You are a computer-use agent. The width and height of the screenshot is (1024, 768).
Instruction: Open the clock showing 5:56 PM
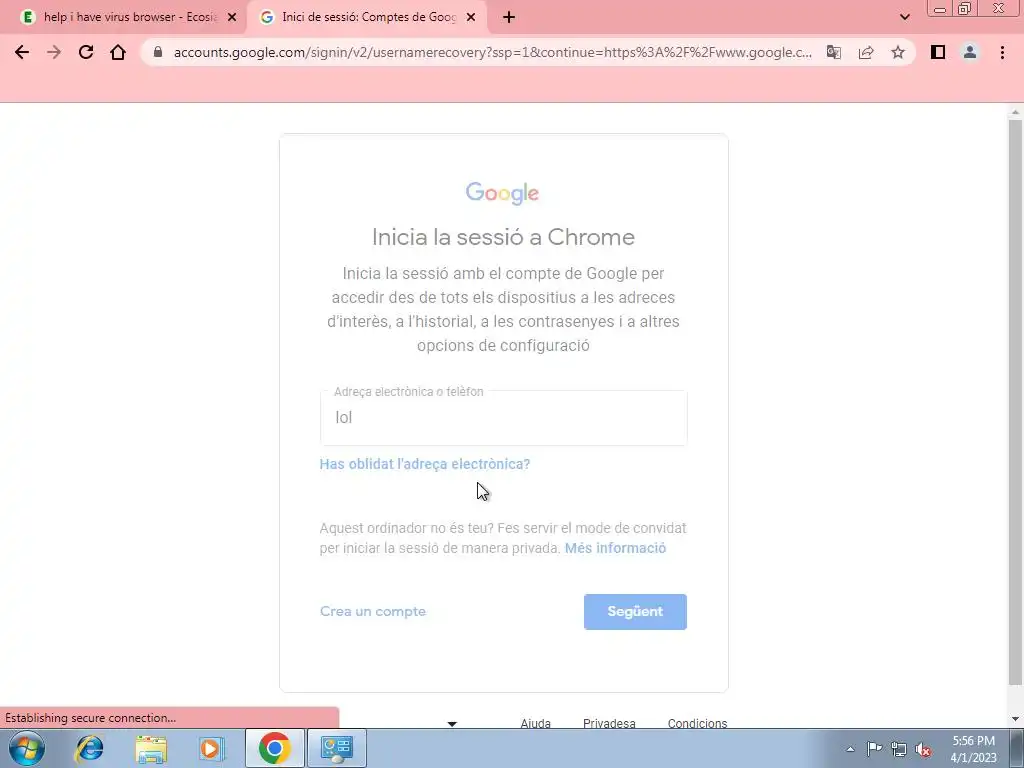click(974, 749)
